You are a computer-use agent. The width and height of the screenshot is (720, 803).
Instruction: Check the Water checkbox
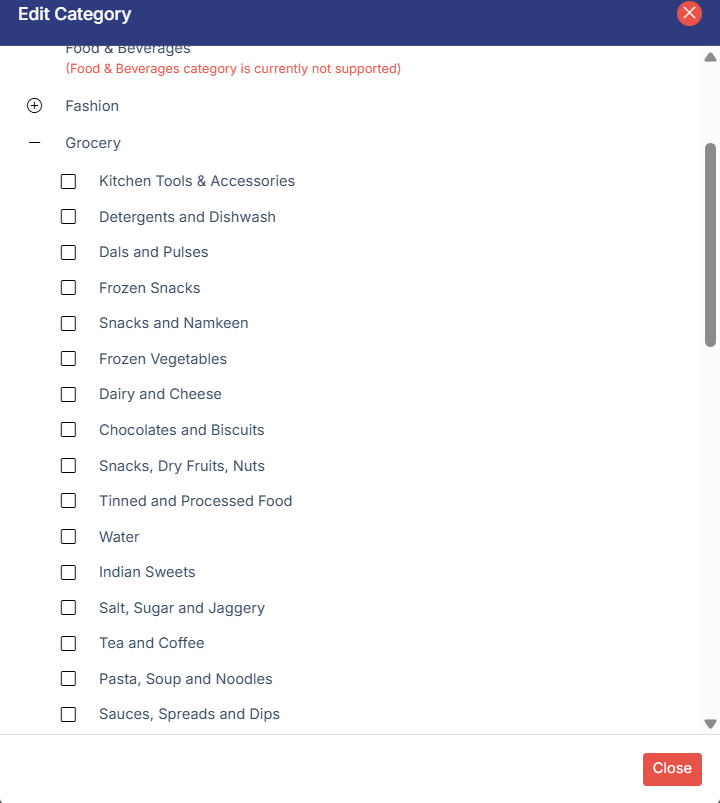pyautogui.click(x=68, y=537)
